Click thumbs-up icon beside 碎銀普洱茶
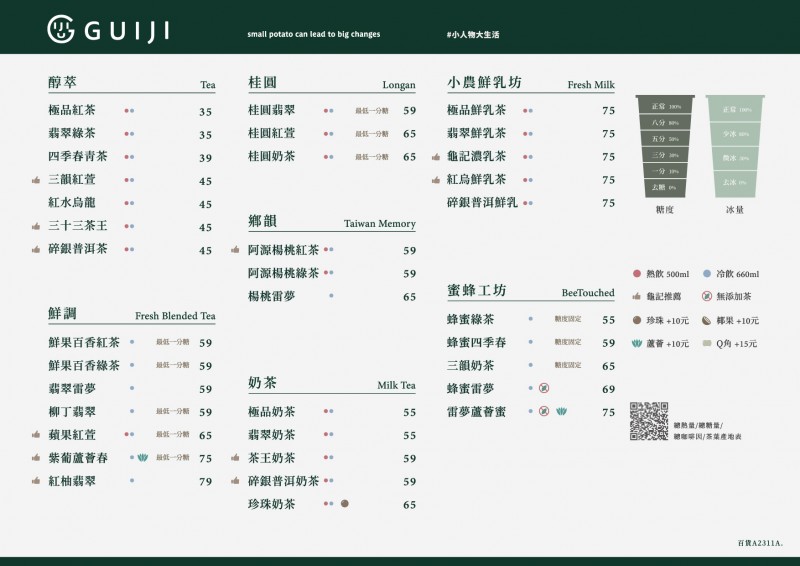The image size is (800, 566). [36, 250]
